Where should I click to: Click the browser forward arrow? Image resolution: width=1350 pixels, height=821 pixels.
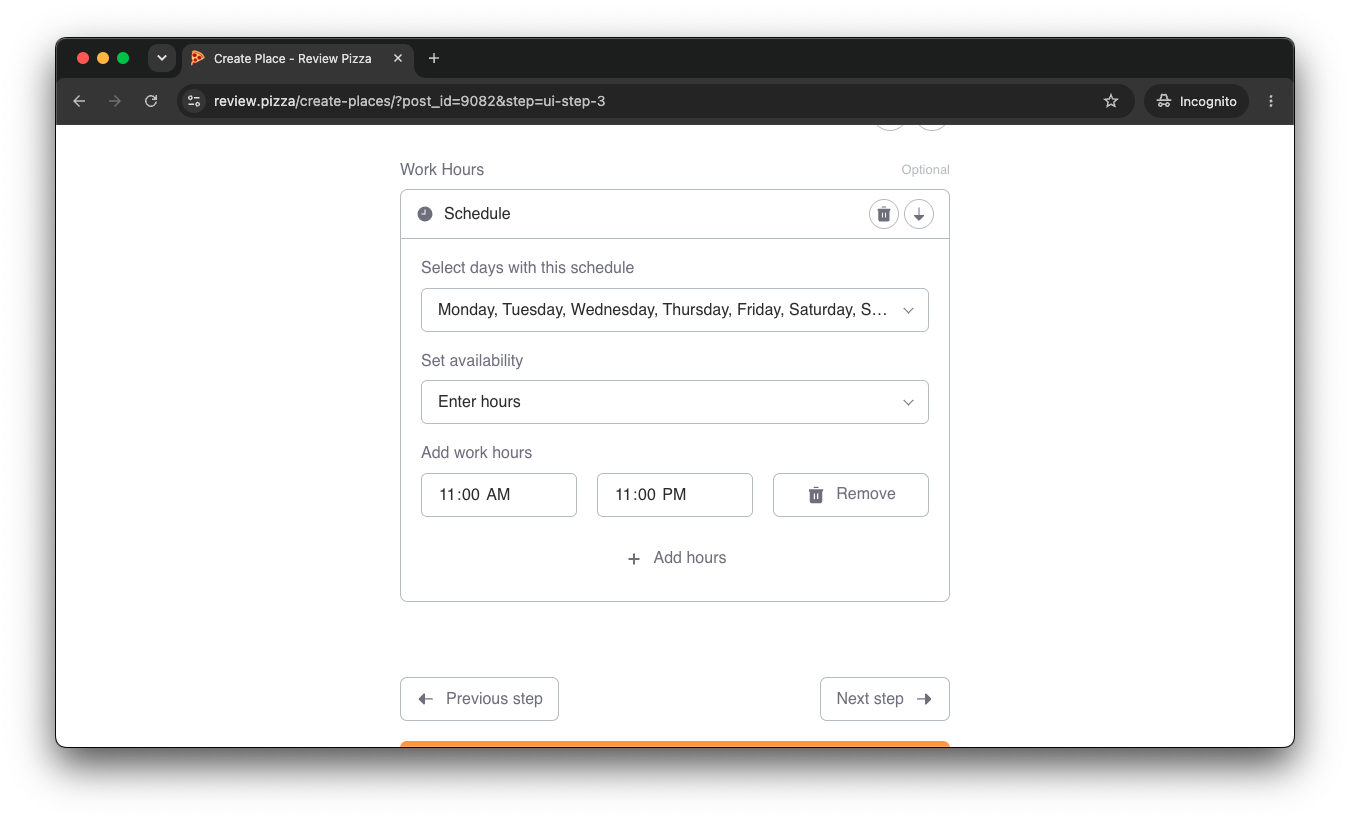115,101
